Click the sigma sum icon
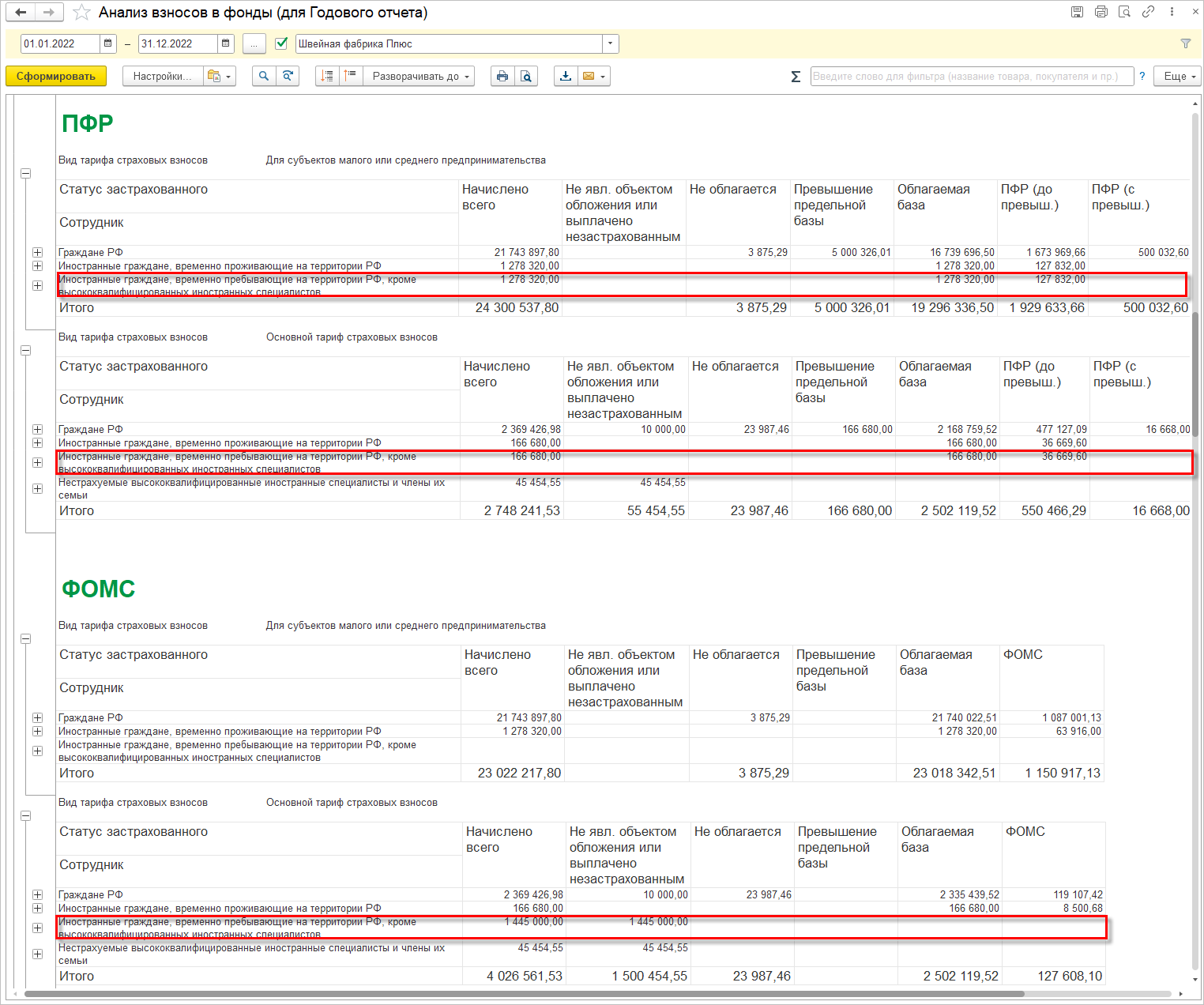The width and height of the screenshot is (1204, 1005). (x=796, y=76)
